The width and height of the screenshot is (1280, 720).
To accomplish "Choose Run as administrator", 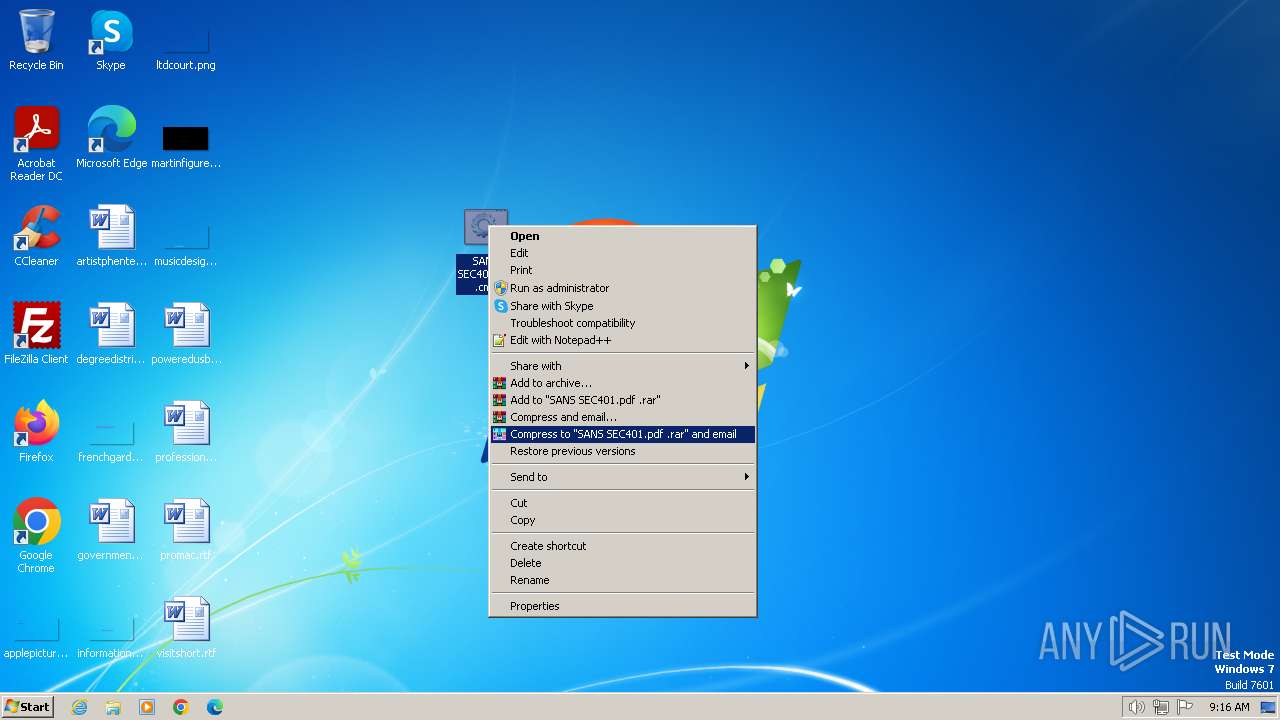I will tap(622, 288).
